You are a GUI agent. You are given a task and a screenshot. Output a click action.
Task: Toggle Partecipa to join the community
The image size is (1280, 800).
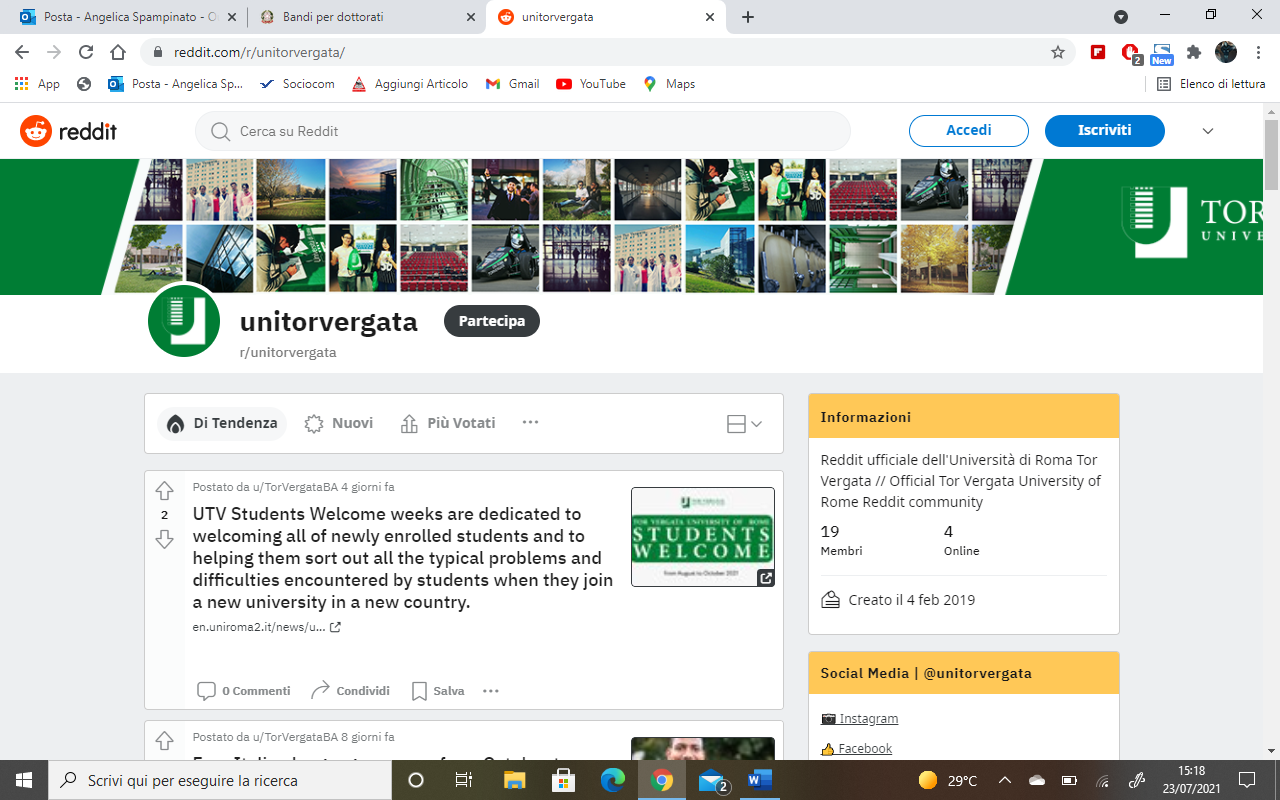coord(491,321)
